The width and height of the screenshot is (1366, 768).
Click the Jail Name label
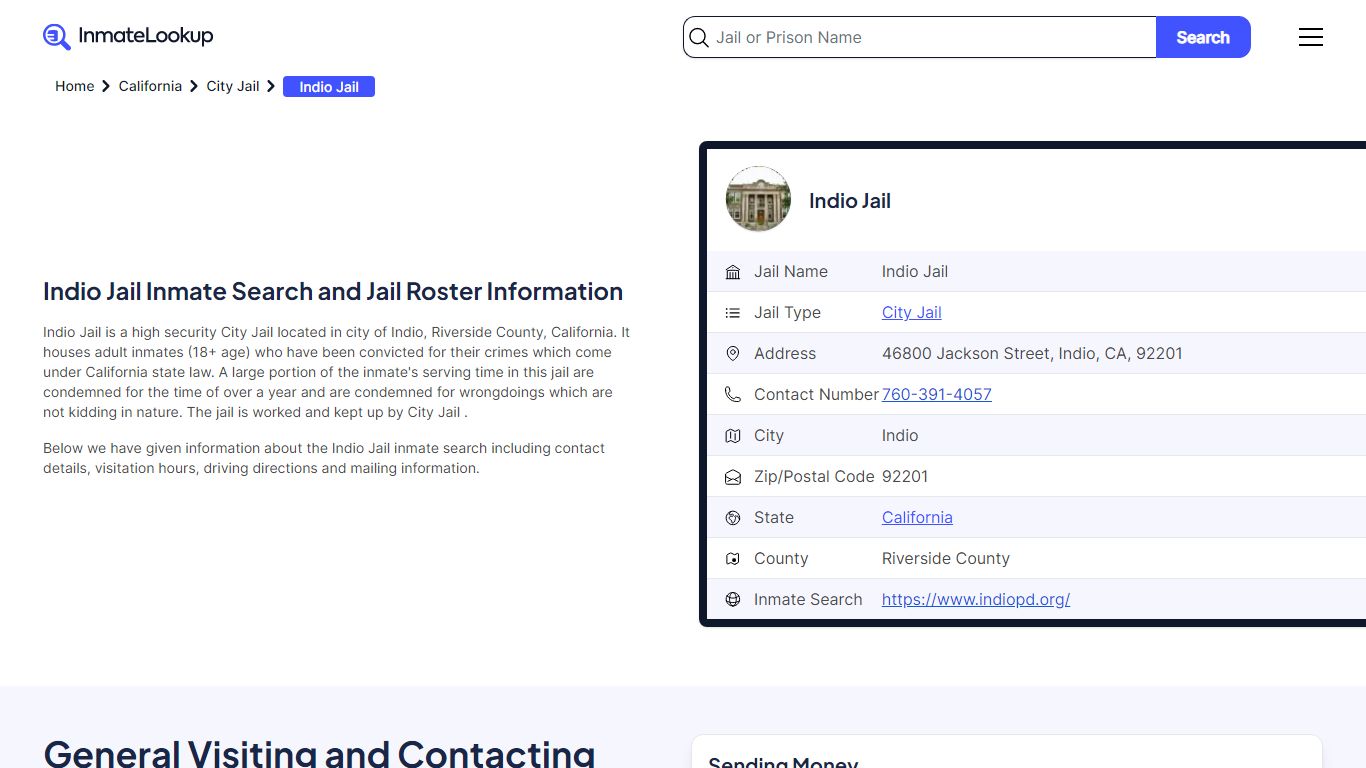coord(791,272)
